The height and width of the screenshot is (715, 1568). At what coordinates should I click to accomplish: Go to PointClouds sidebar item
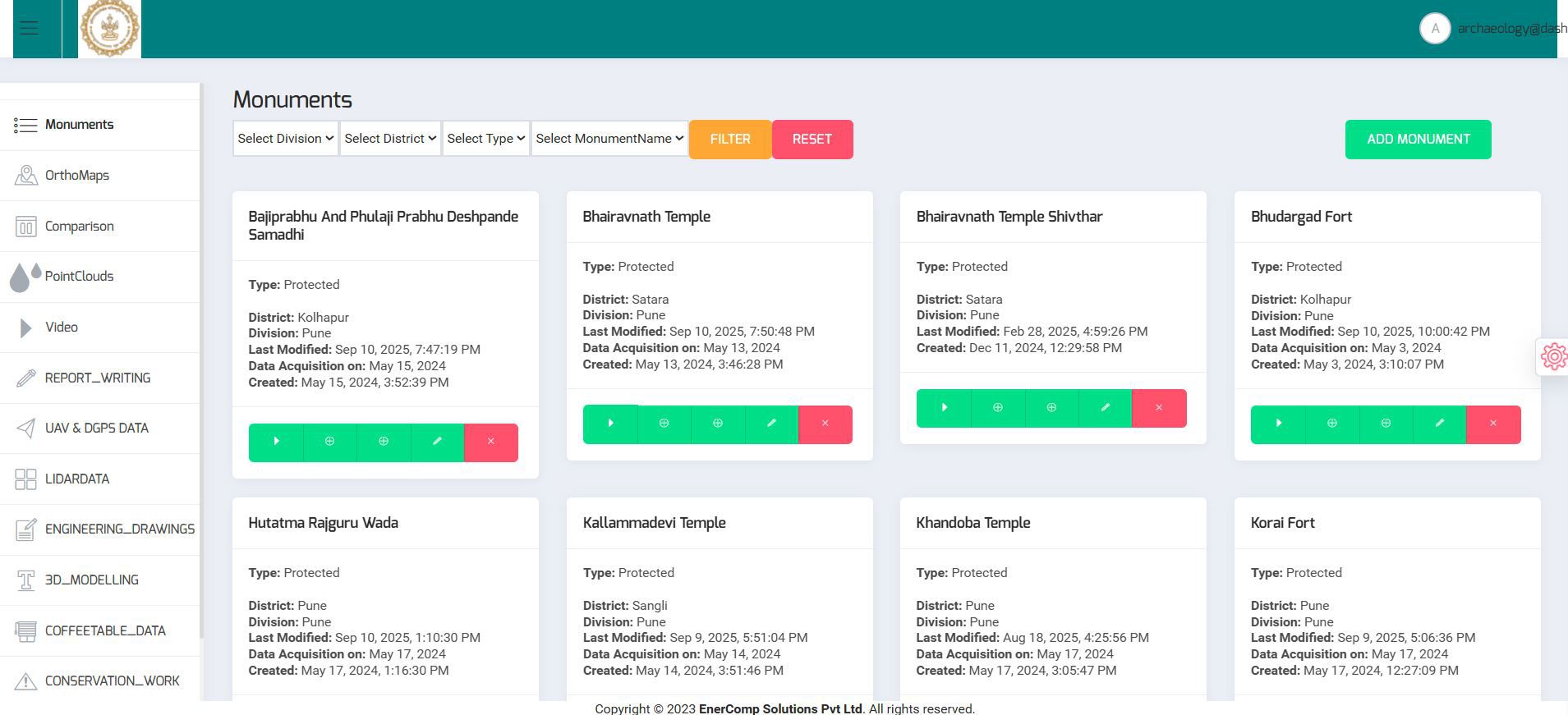coord(79,277)
